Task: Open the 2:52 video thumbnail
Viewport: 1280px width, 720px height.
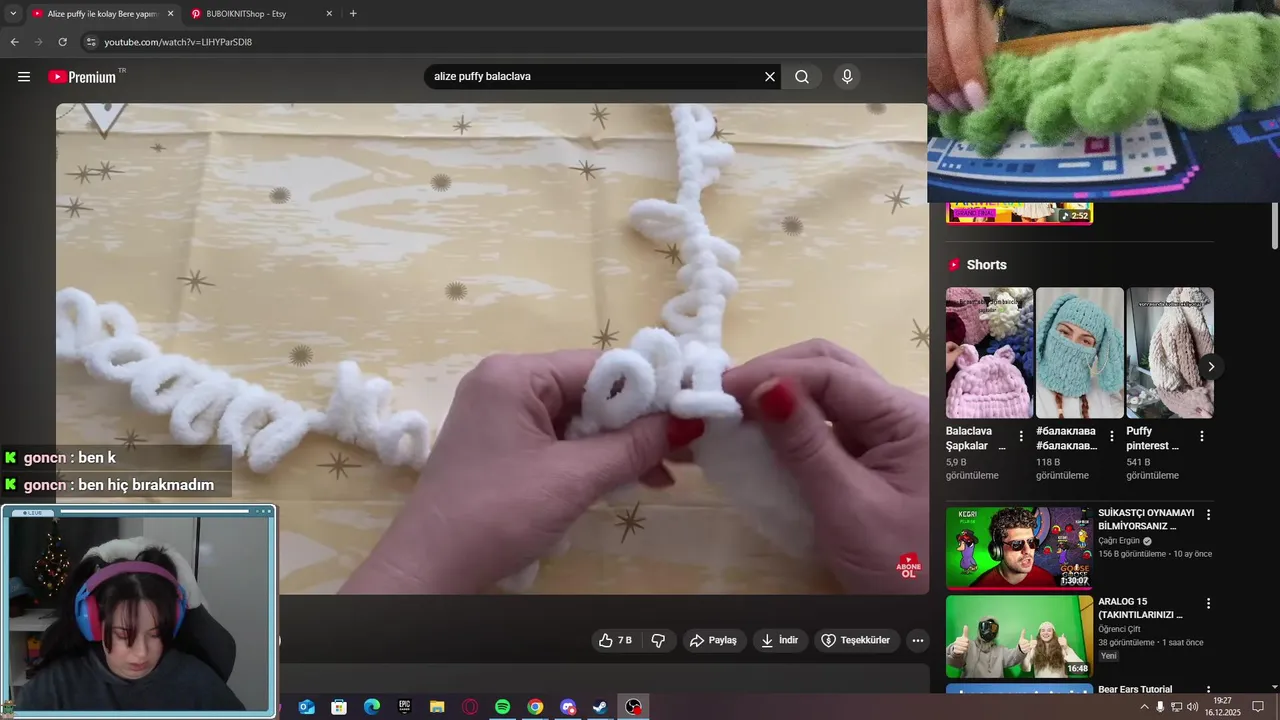Action: point(1019,213)
